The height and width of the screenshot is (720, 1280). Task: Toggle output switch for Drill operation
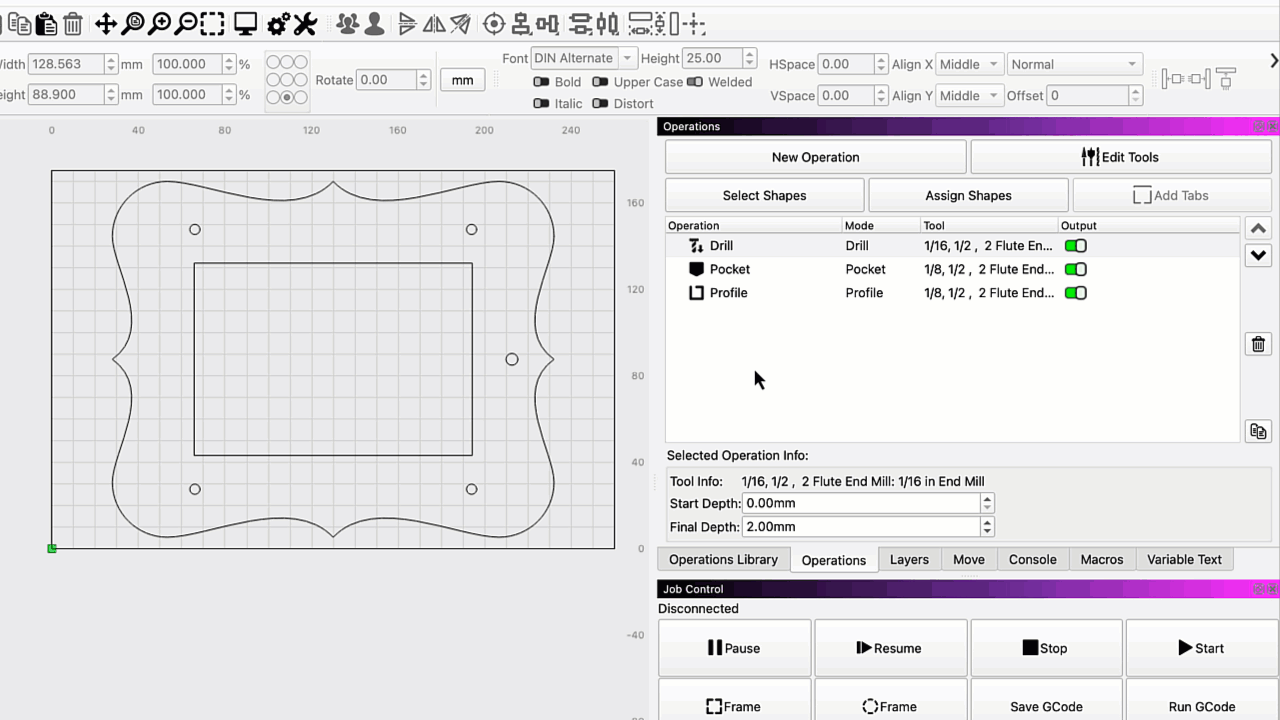[x=1075, y=246]
